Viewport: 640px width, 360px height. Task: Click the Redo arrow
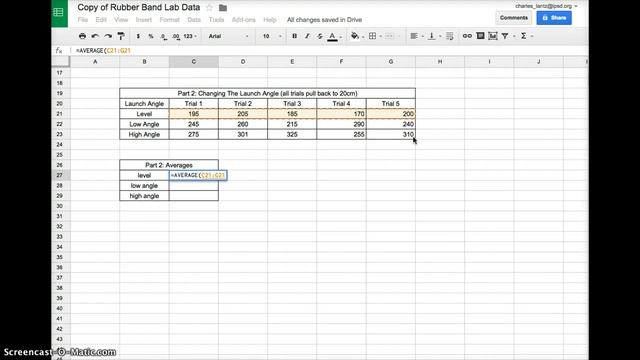click(x=108, y=36)
